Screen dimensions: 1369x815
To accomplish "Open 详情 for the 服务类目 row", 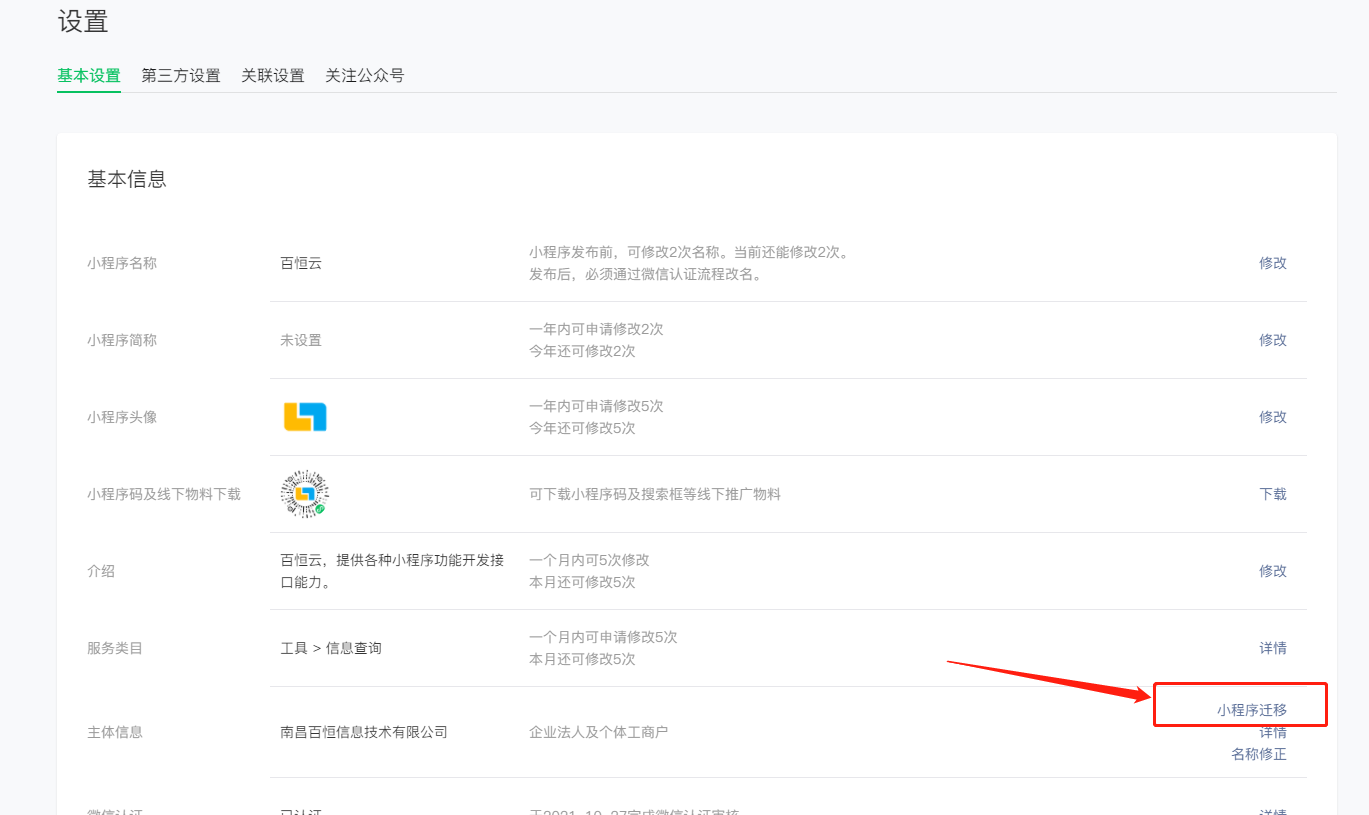I will click(x=1272, y=648).
